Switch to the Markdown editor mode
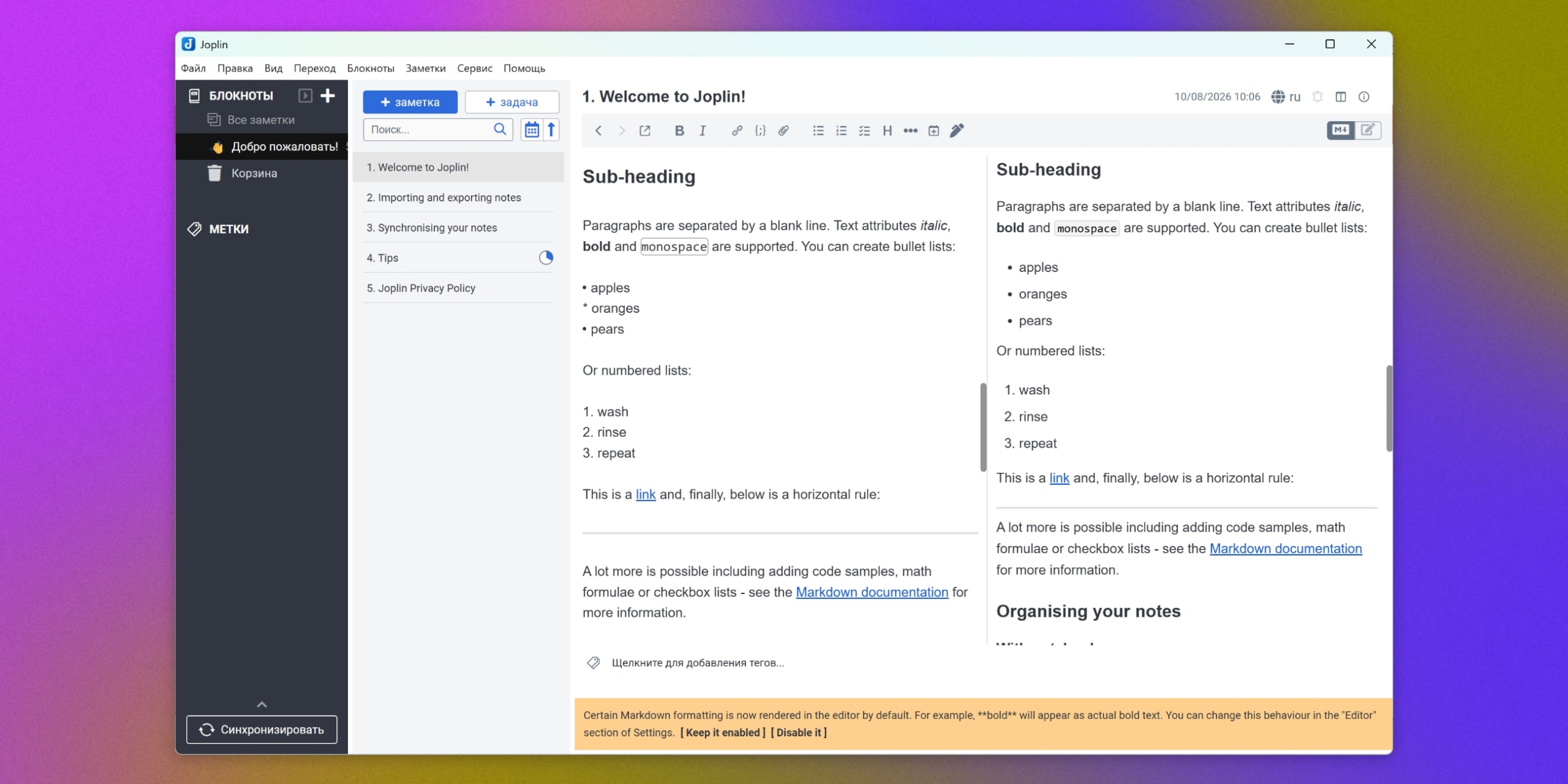The image size is (1568, 784). coord(1341,130)
